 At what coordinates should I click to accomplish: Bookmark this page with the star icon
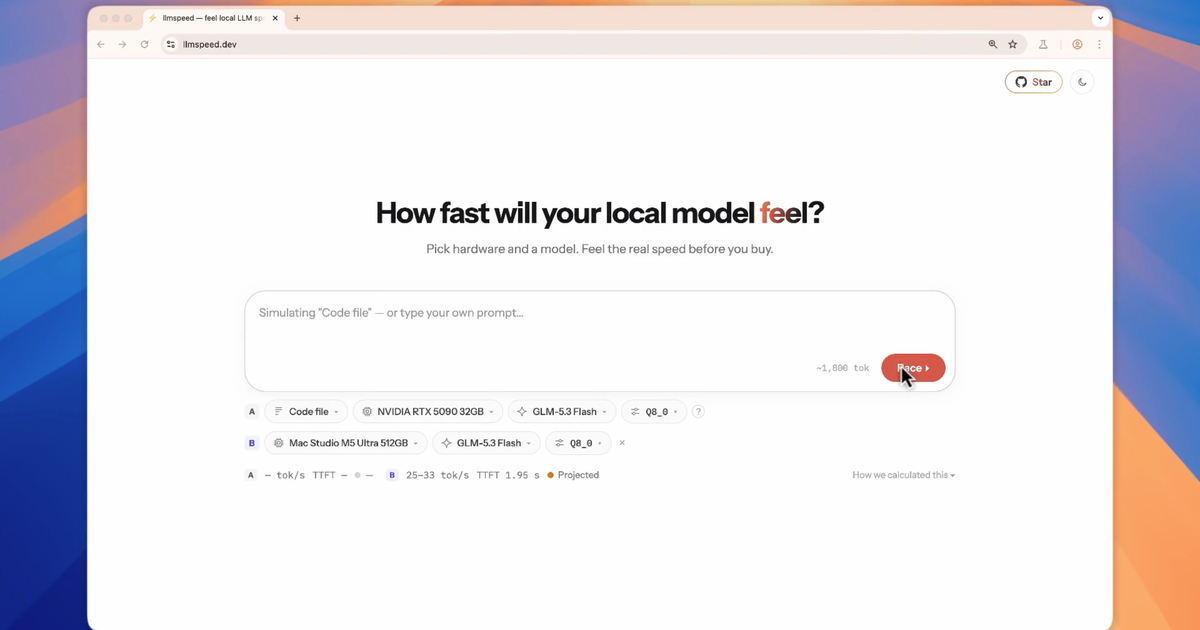tap(1013, 44)
